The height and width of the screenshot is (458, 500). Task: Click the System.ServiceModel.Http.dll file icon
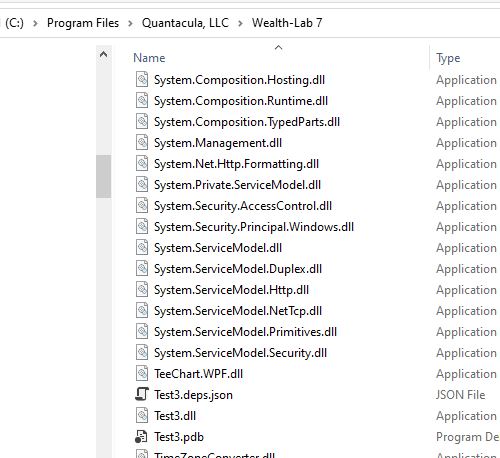pyautogui.click(x=142, y=290)
